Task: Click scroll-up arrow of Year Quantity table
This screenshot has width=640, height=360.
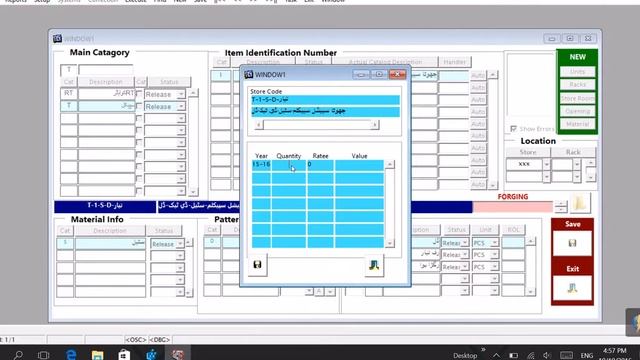Action: pos(390,164)
